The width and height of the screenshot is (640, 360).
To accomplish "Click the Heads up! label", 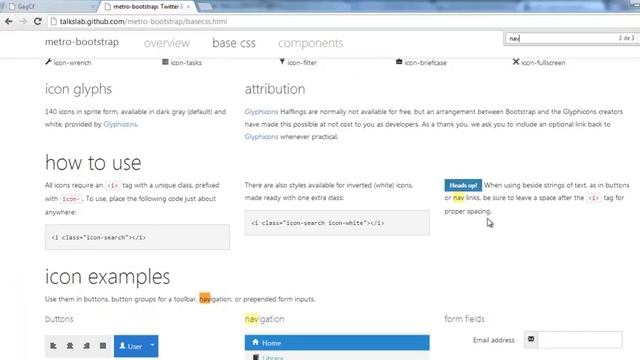I will click(463, 185).
